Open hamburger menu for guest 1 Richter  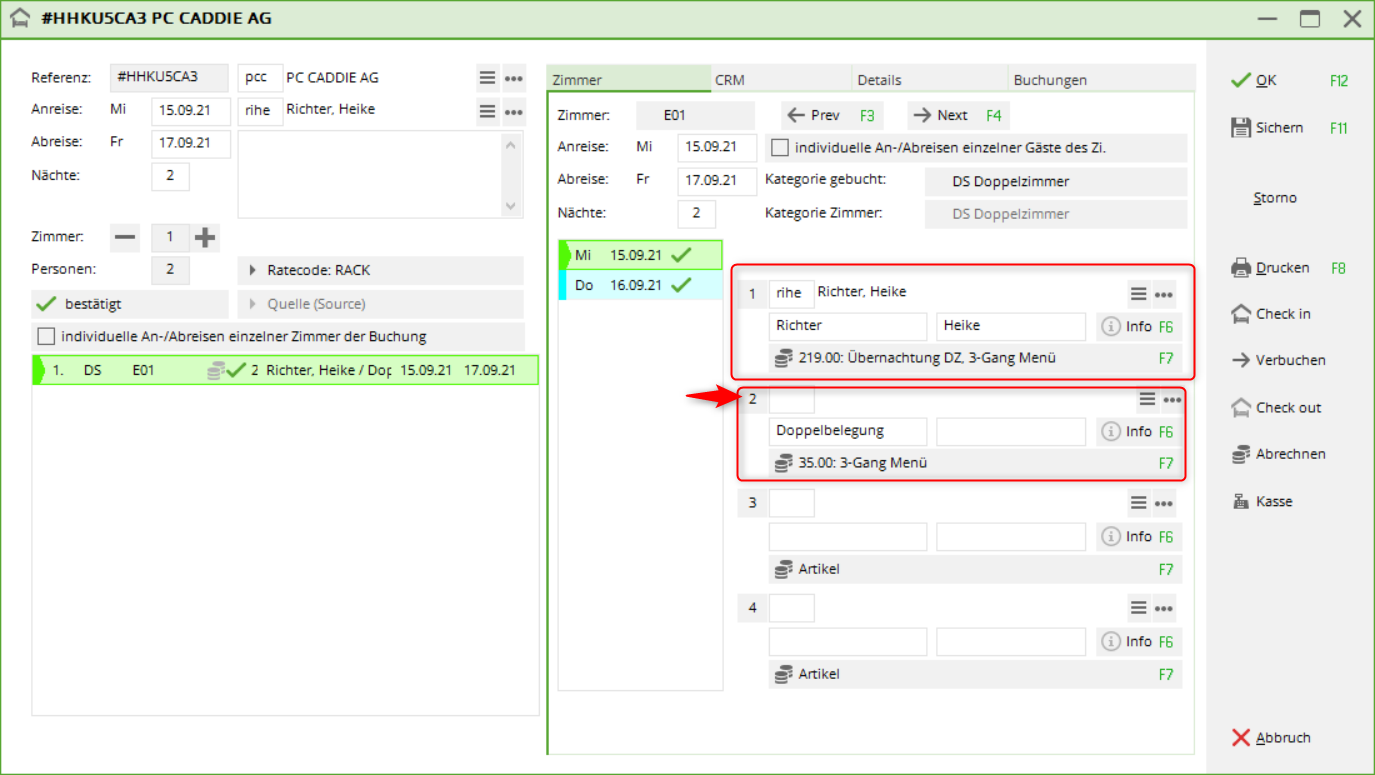pos(1138,294)
